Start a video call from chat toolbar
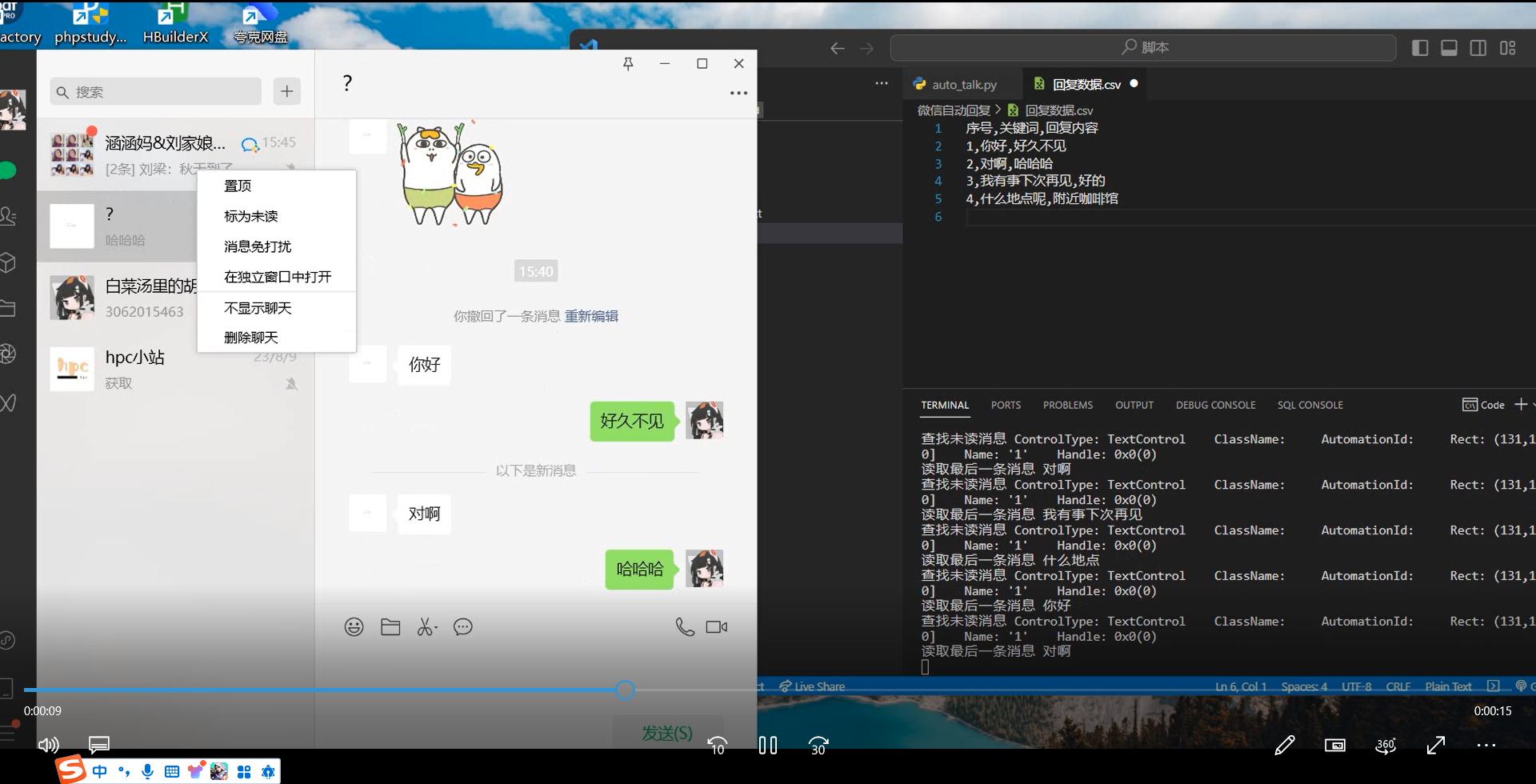This screenshot has height=784, width=1536. (x=717, y=627)
